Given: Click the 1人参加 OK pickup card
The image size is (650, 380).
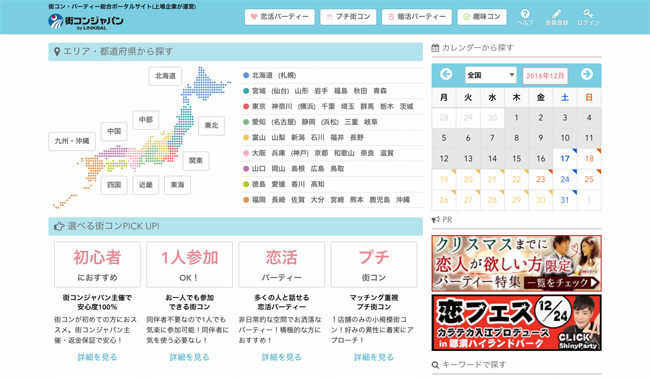Looking at the screenshot, I should (x=189, y=264).
